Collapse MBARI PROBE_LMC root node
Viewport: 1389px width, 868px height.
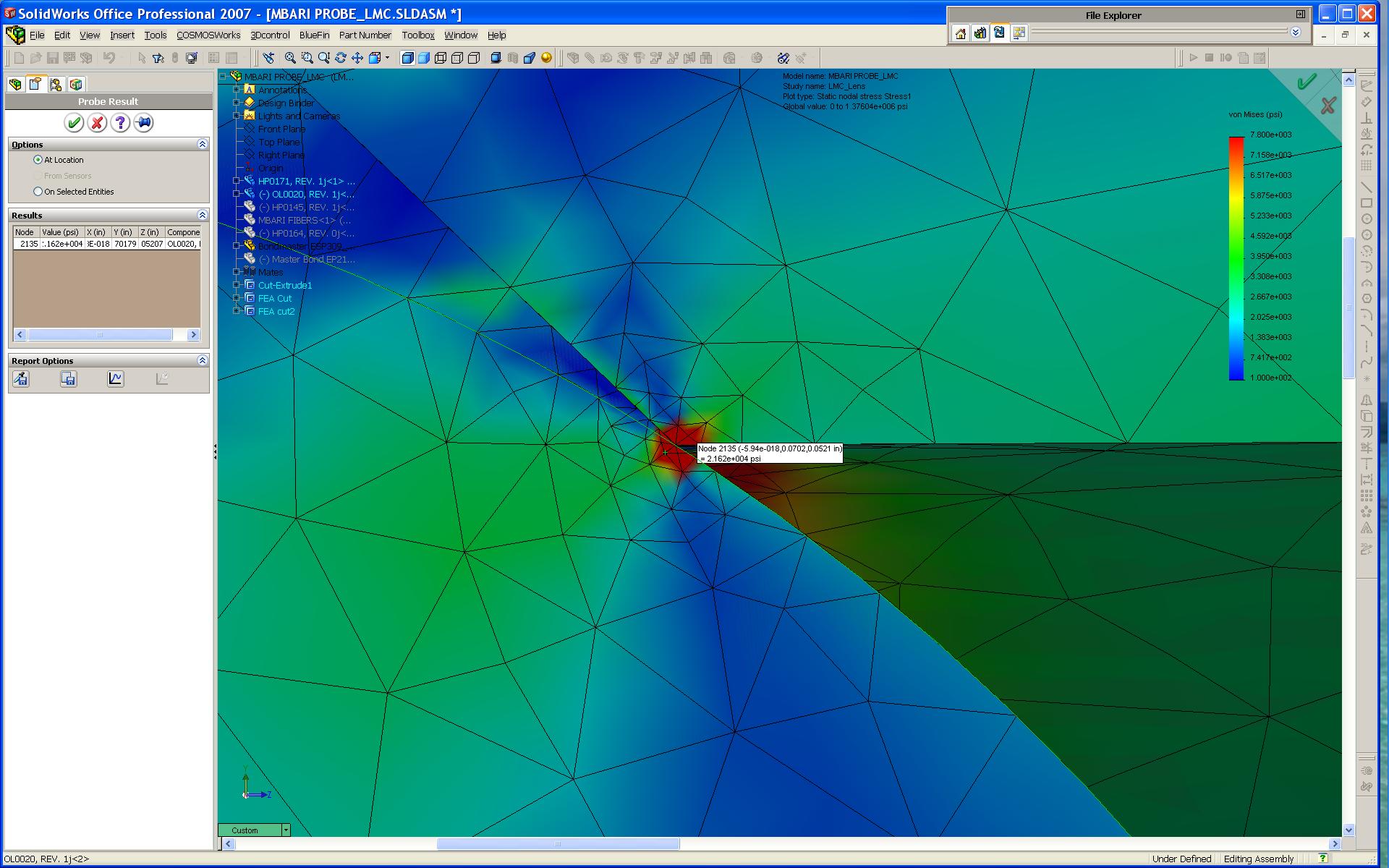pos(223,77)
